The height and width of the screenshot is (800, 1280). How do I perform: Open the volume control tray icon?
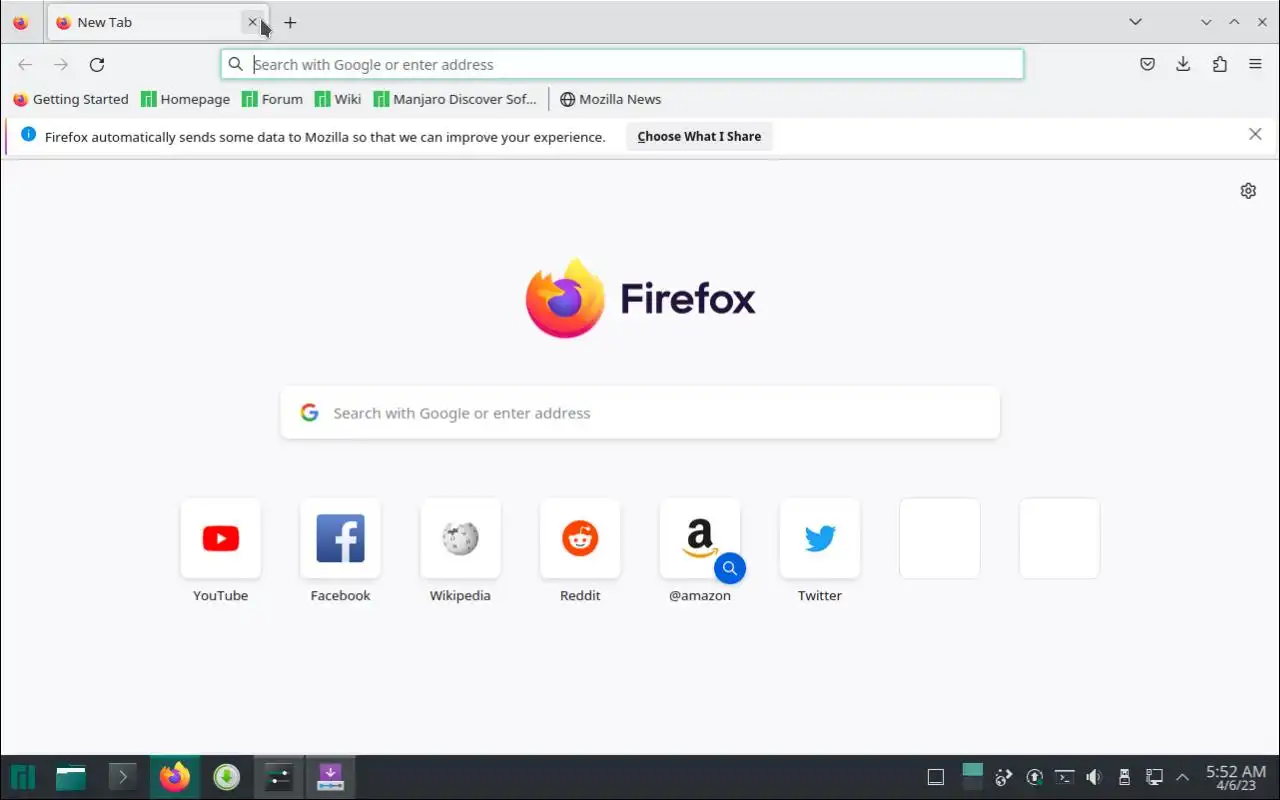[1094, 777]
